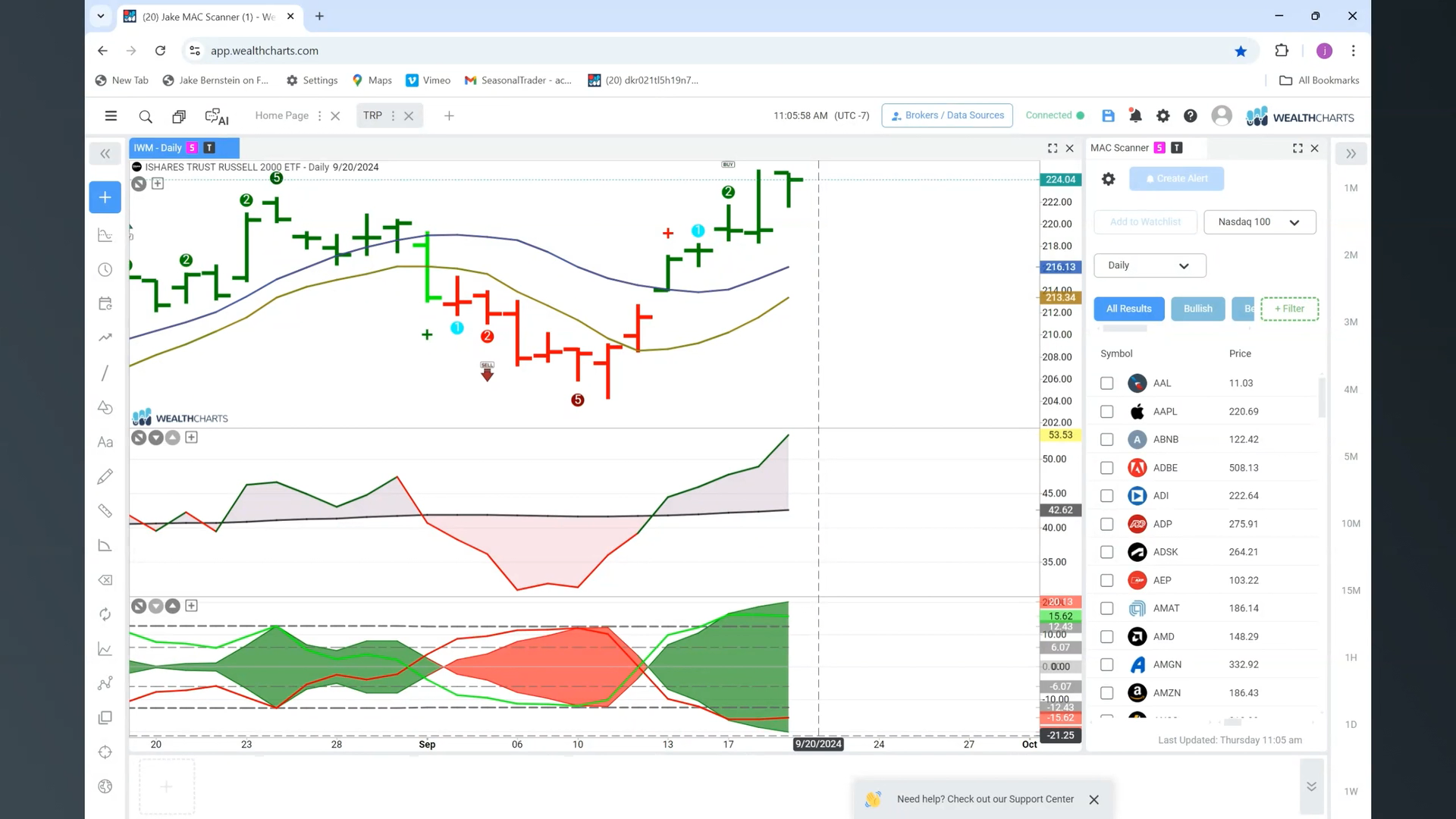
Task: Select the TRP workspace tab
Action: coord(372,115)
